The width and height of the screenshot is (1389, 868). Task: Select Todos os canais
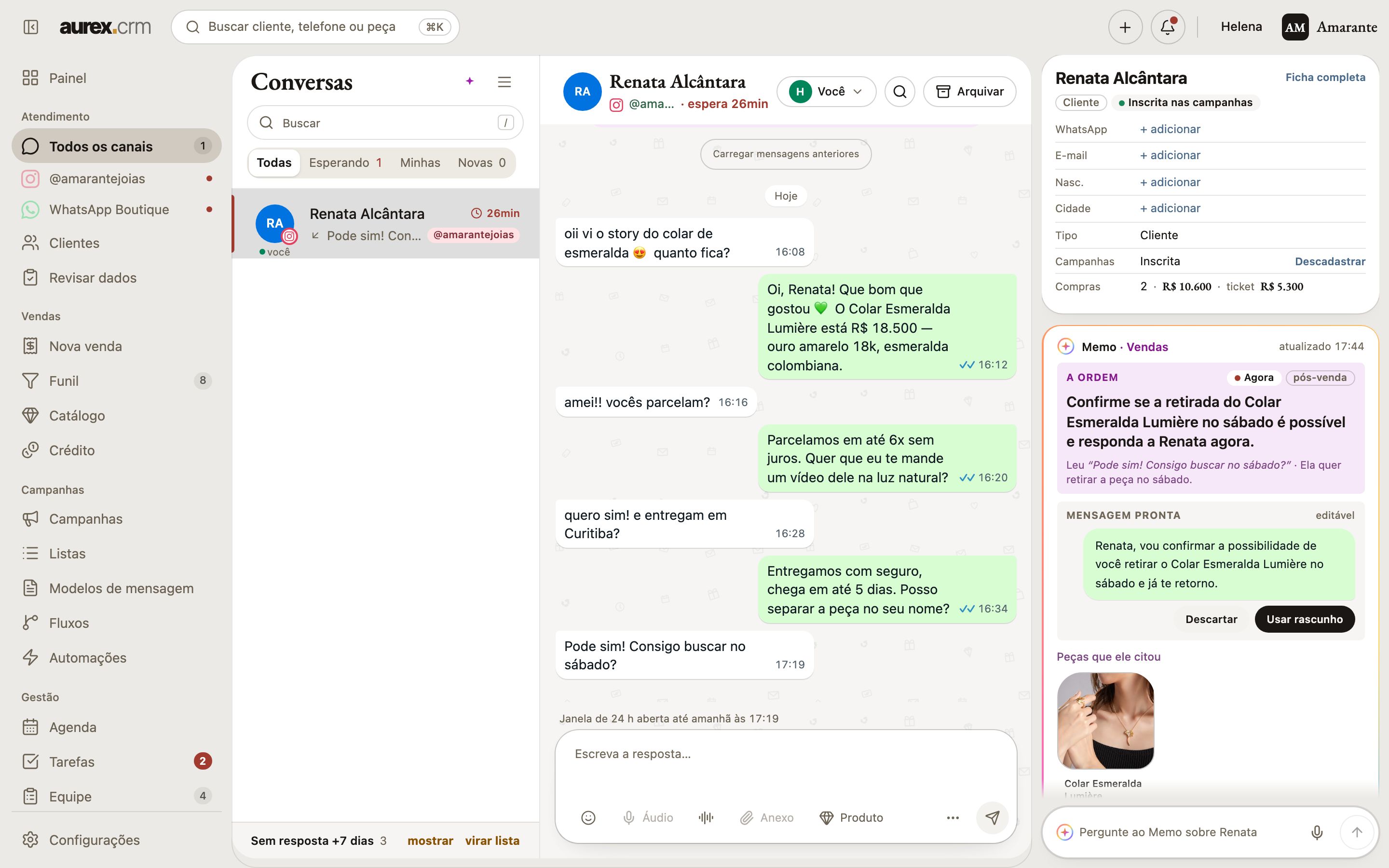117,146
